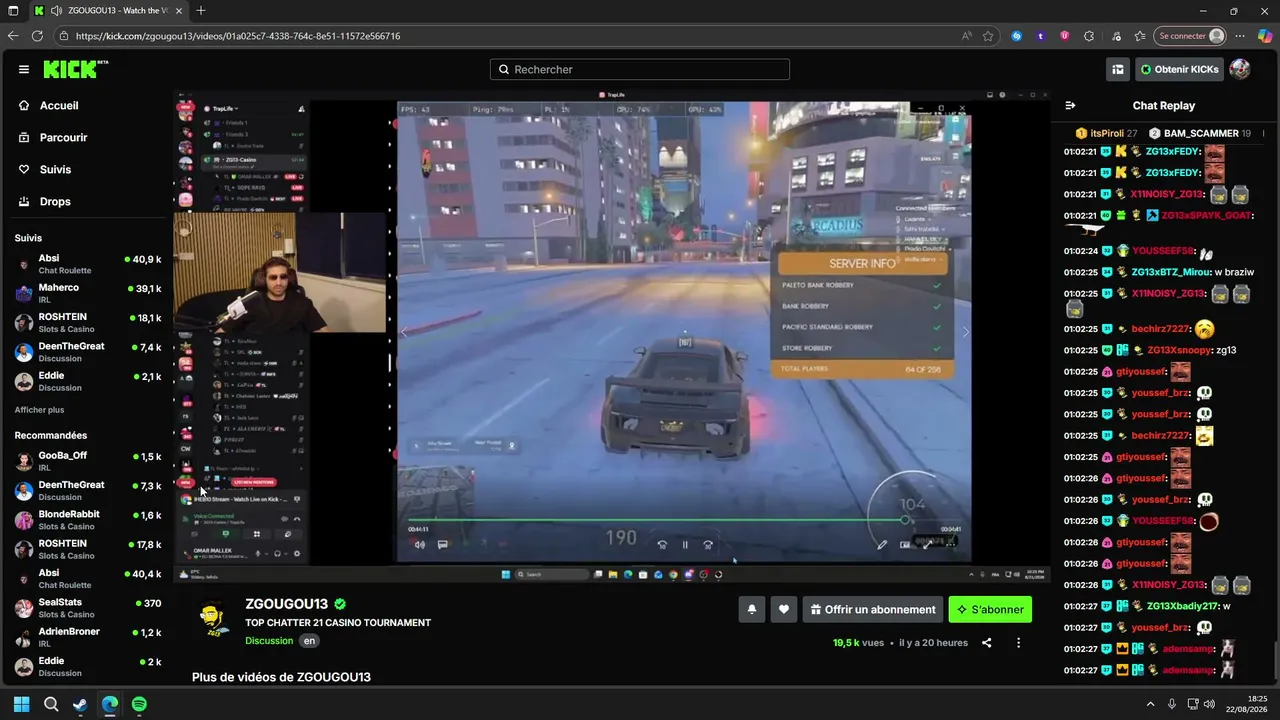The height and width of the screenshot is (720, 1280).
Task: Open the Parcourir sidebar item
Action: point(64,137)
